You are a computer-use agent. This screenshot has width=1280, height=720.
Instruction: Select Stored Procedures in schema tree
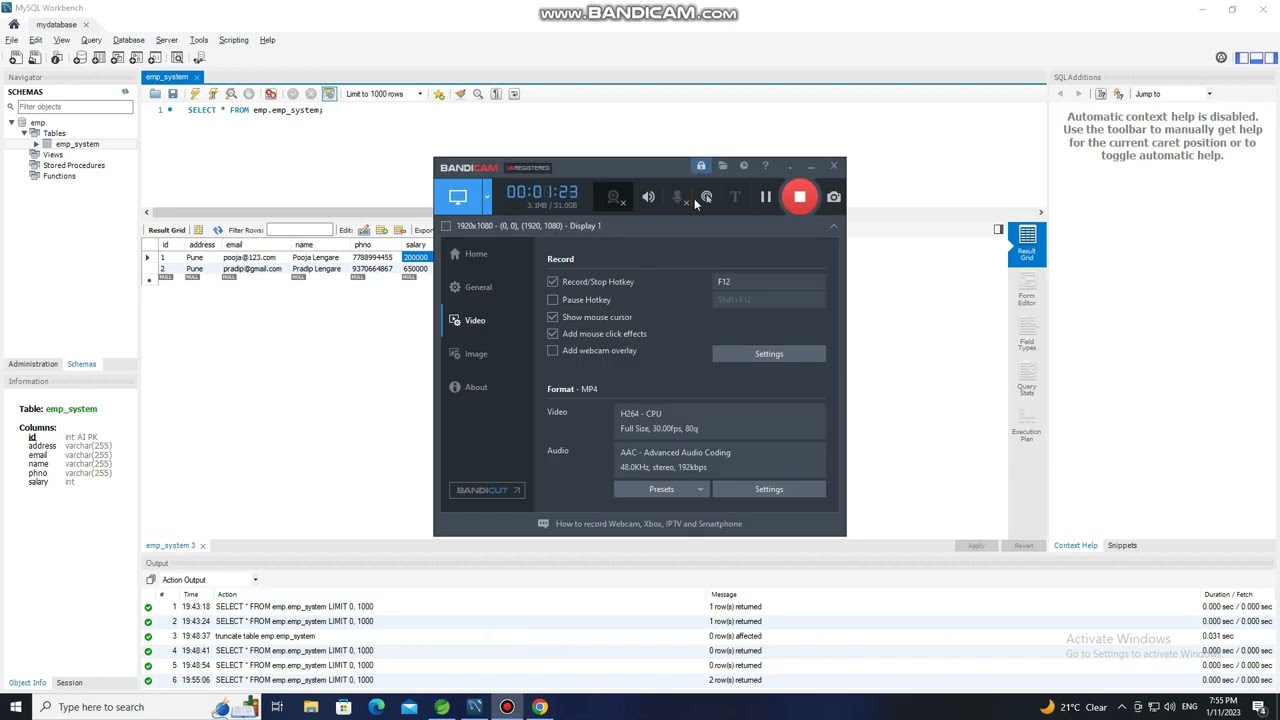pyautogui.click(x=73, y=166)
